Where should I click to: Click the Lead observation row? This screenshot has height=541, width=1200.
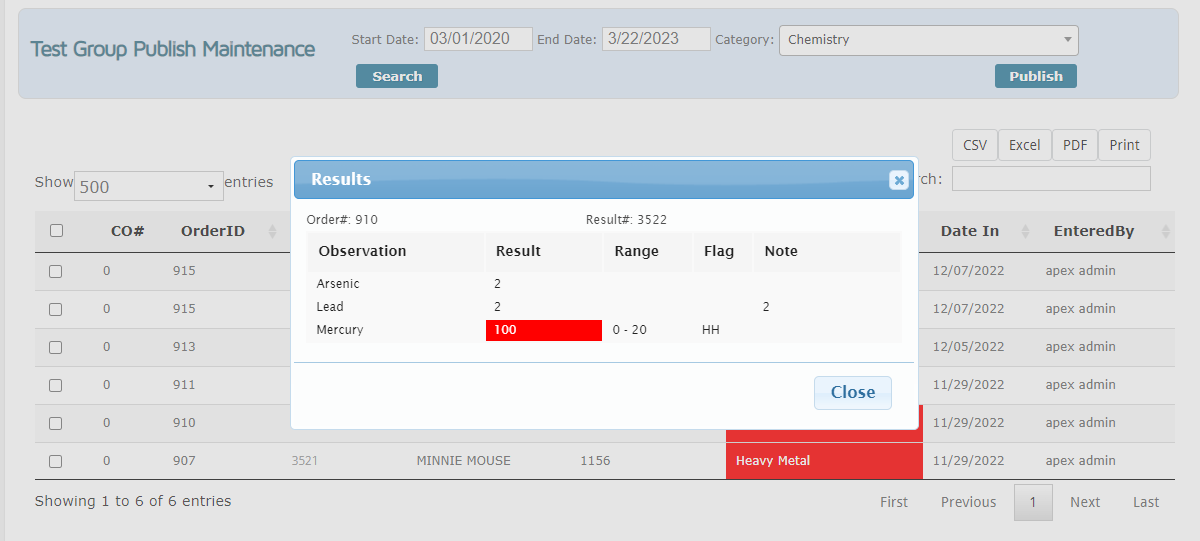pos(603,307)
